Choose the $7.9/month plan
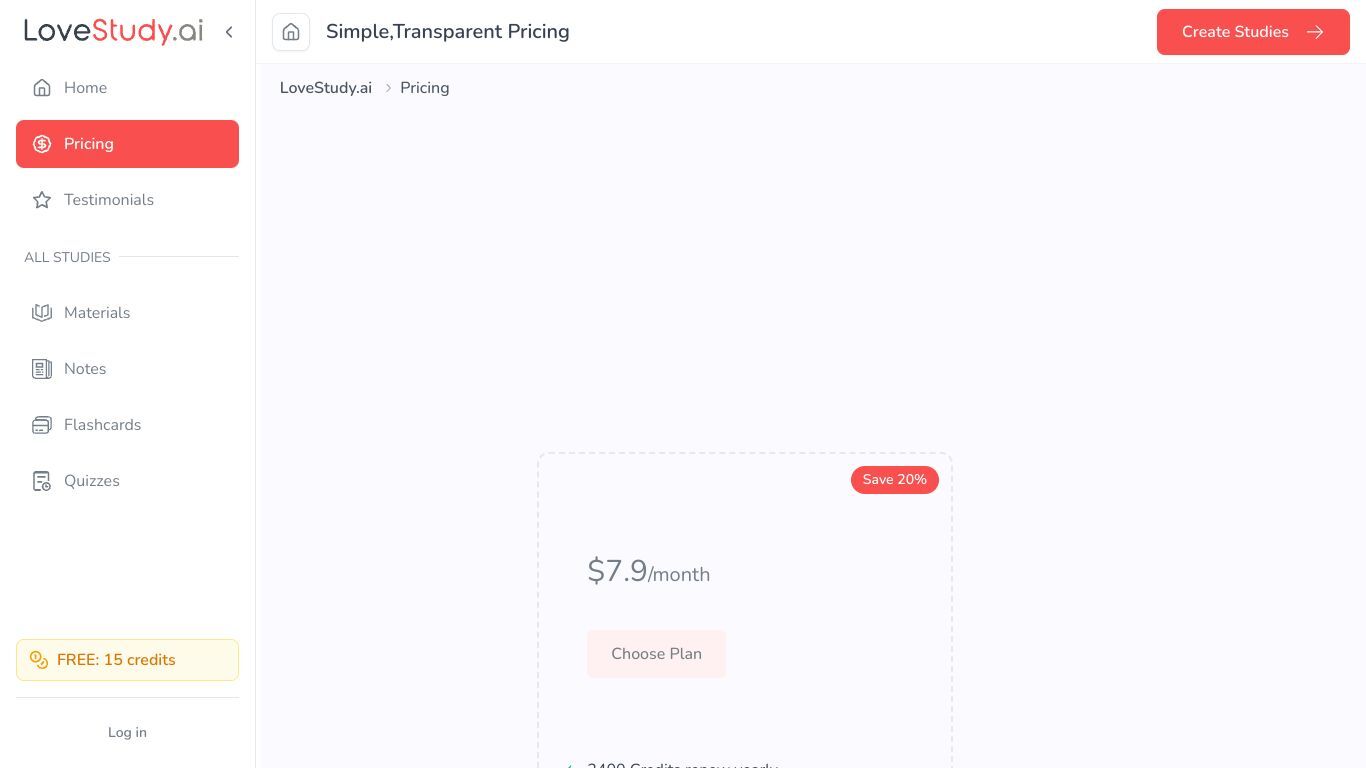1366x768 pixels. [656, 654]
